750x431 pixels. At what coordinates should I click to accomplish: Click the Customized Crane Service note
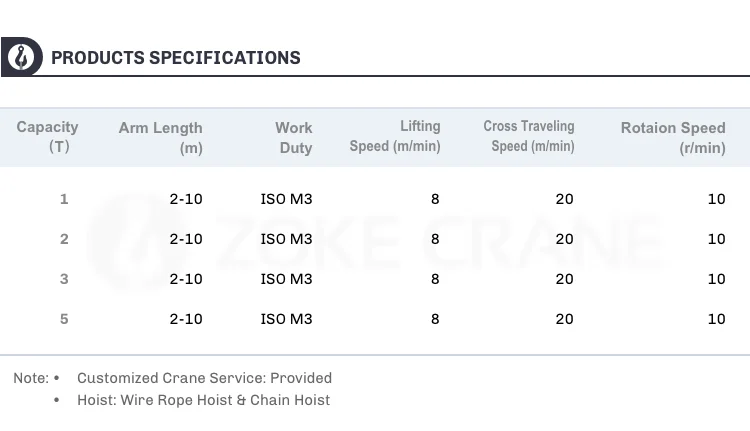coord(204,378)
